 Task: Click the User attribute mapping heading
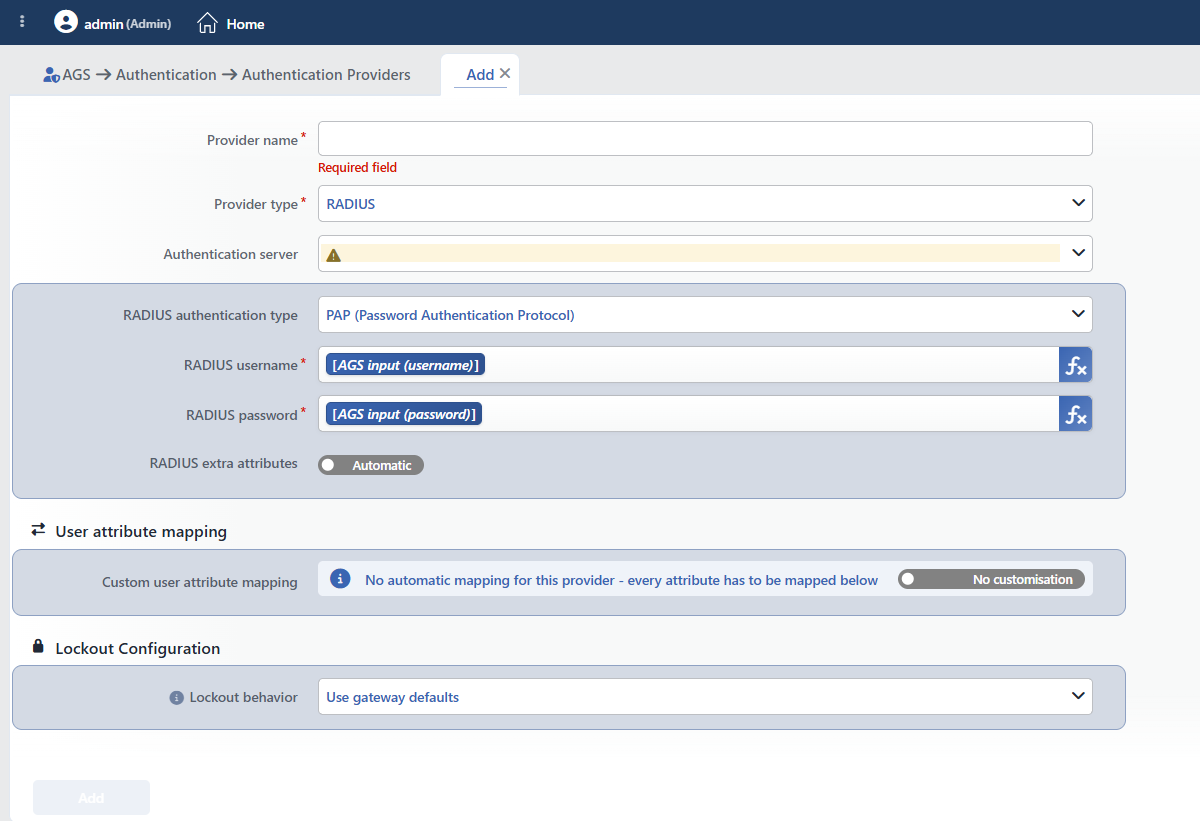coord(141,531)
